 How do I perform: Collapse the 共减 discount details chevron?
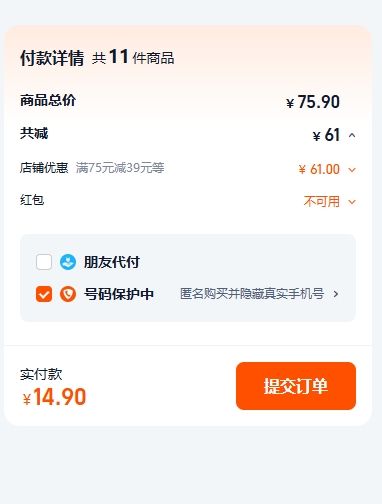point(352,135)
